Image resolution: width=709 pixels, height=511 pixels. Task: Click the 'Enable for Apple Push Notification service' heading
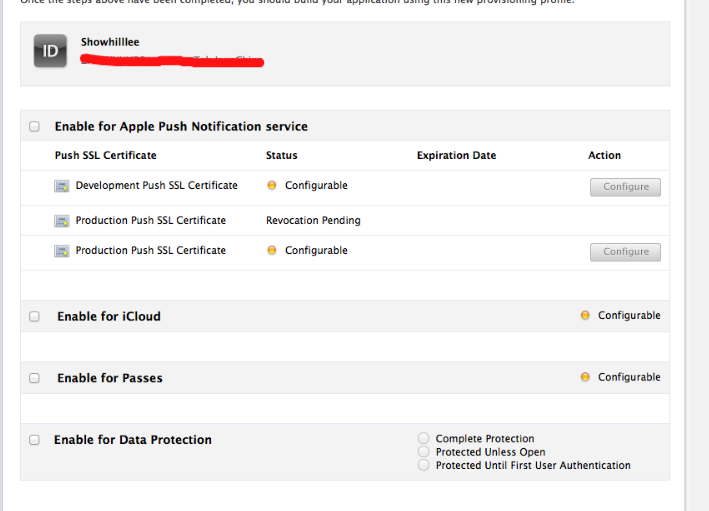coord(181,126)
